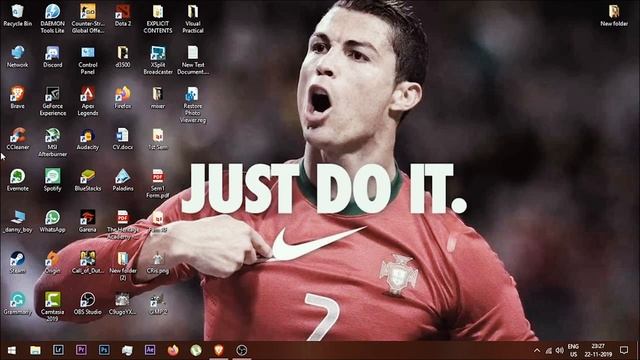Select the Firefox desktop shortcut
Viewport: 640px width, 360px height.
pos(123,98)
